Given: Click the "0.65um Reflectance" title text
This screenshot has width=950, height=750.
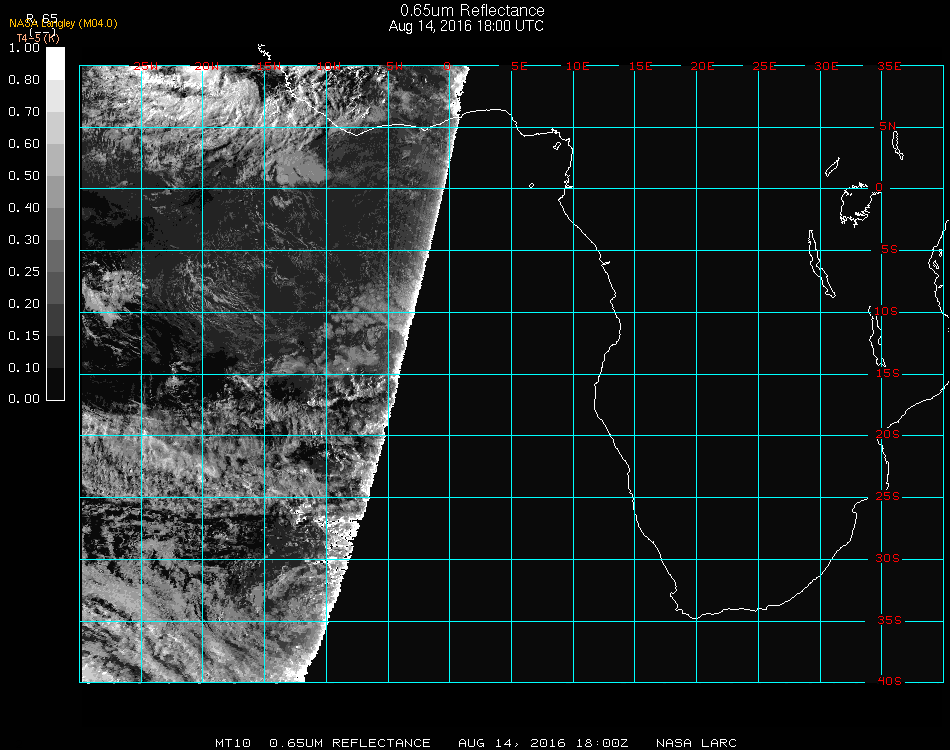Looking at the screenshot, I should [472, 10].
